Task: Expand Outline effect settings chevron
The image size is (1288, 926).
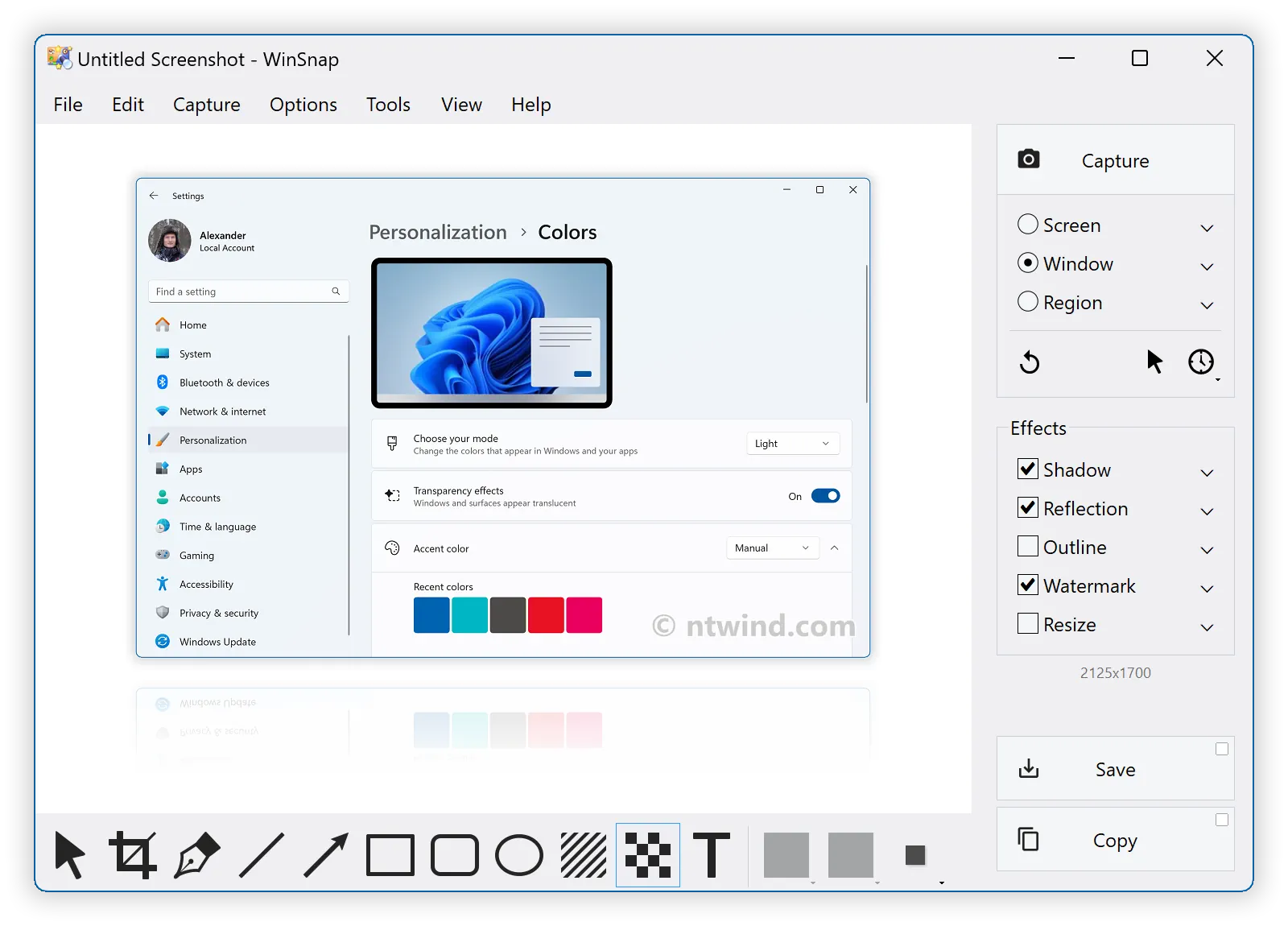Action: [x=1207, y=550]
